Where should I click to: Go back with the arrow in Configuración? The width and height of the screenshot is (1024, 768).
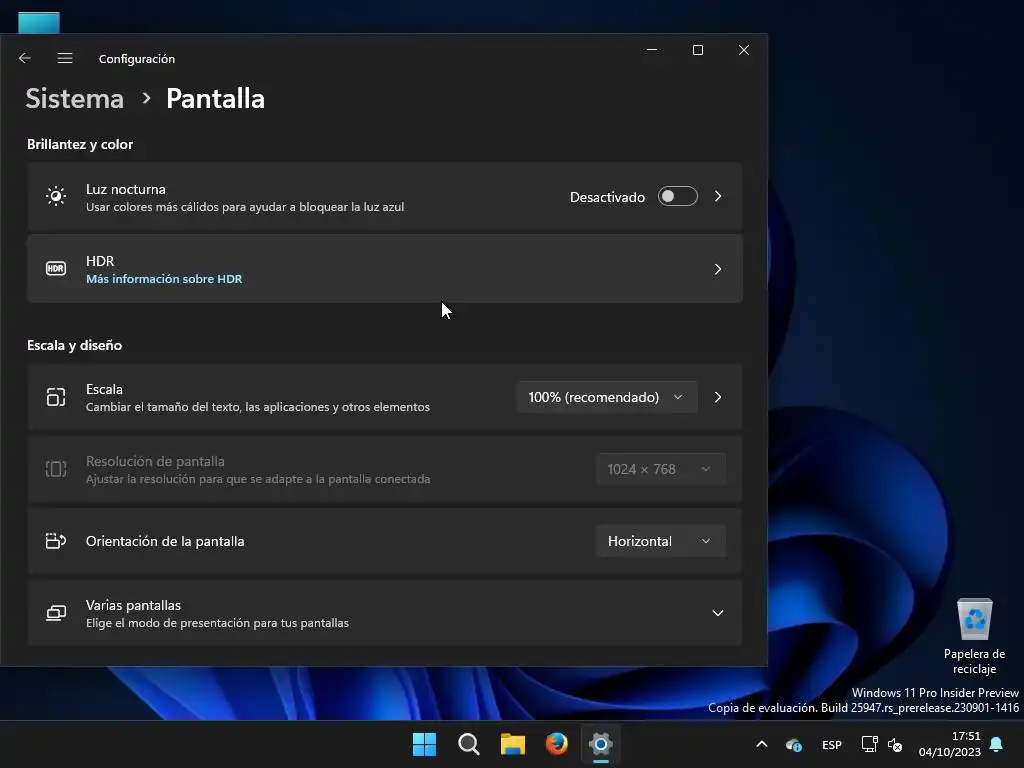coord(25,58)
